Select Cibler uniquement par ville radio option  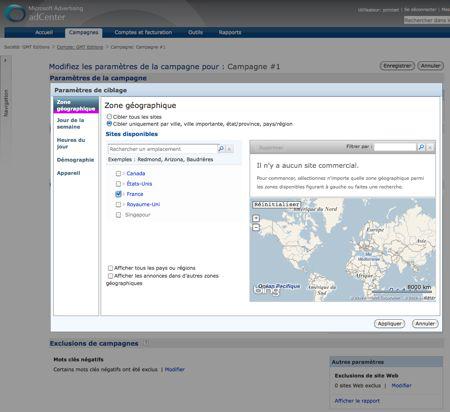pyautogui.click(x=109, y=124)
